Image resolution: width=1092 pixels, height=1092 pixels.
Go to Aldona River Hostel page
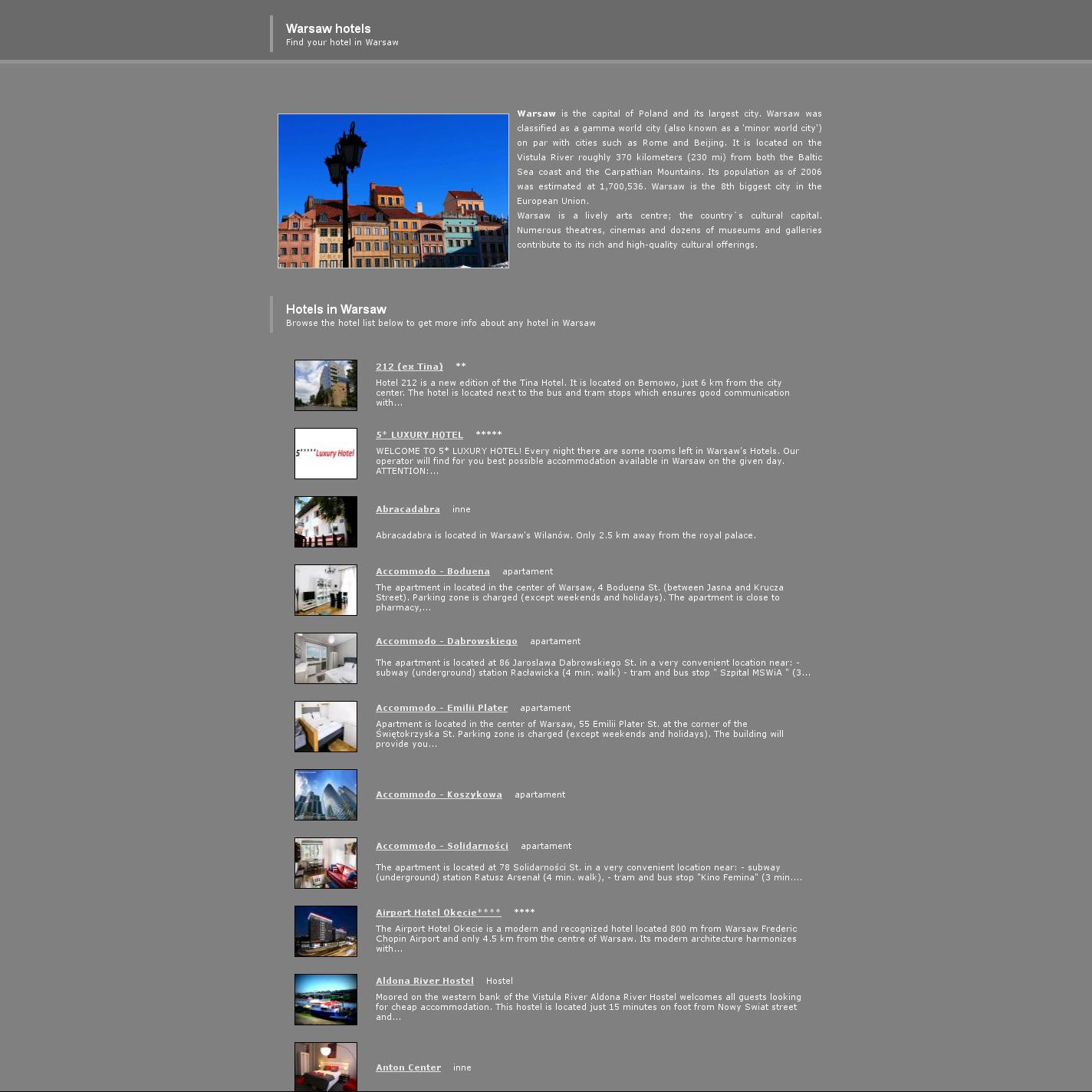click(424, 981)
